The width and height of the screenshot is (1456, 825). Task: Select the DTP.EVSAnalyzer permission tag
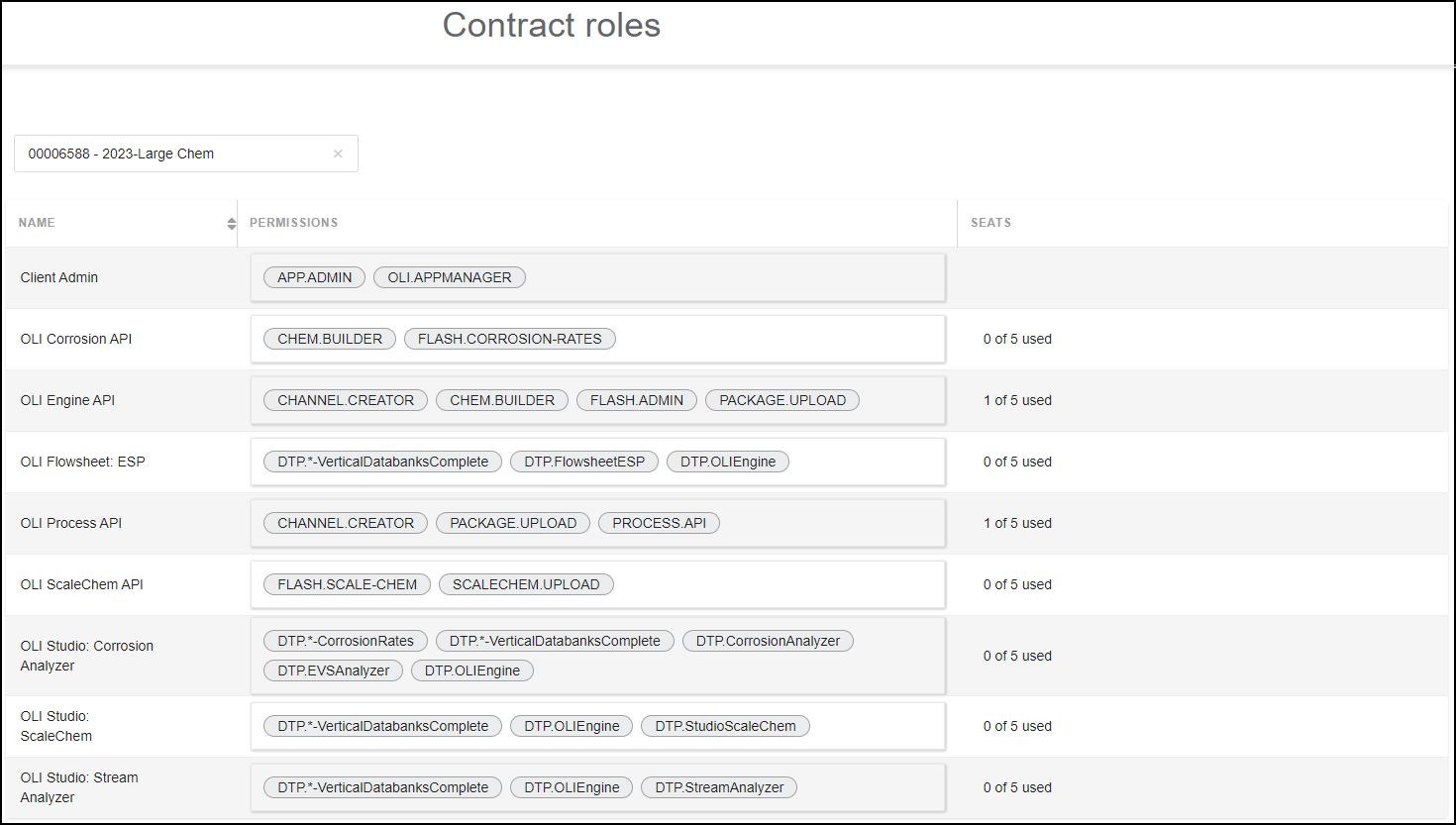point(333,670)
